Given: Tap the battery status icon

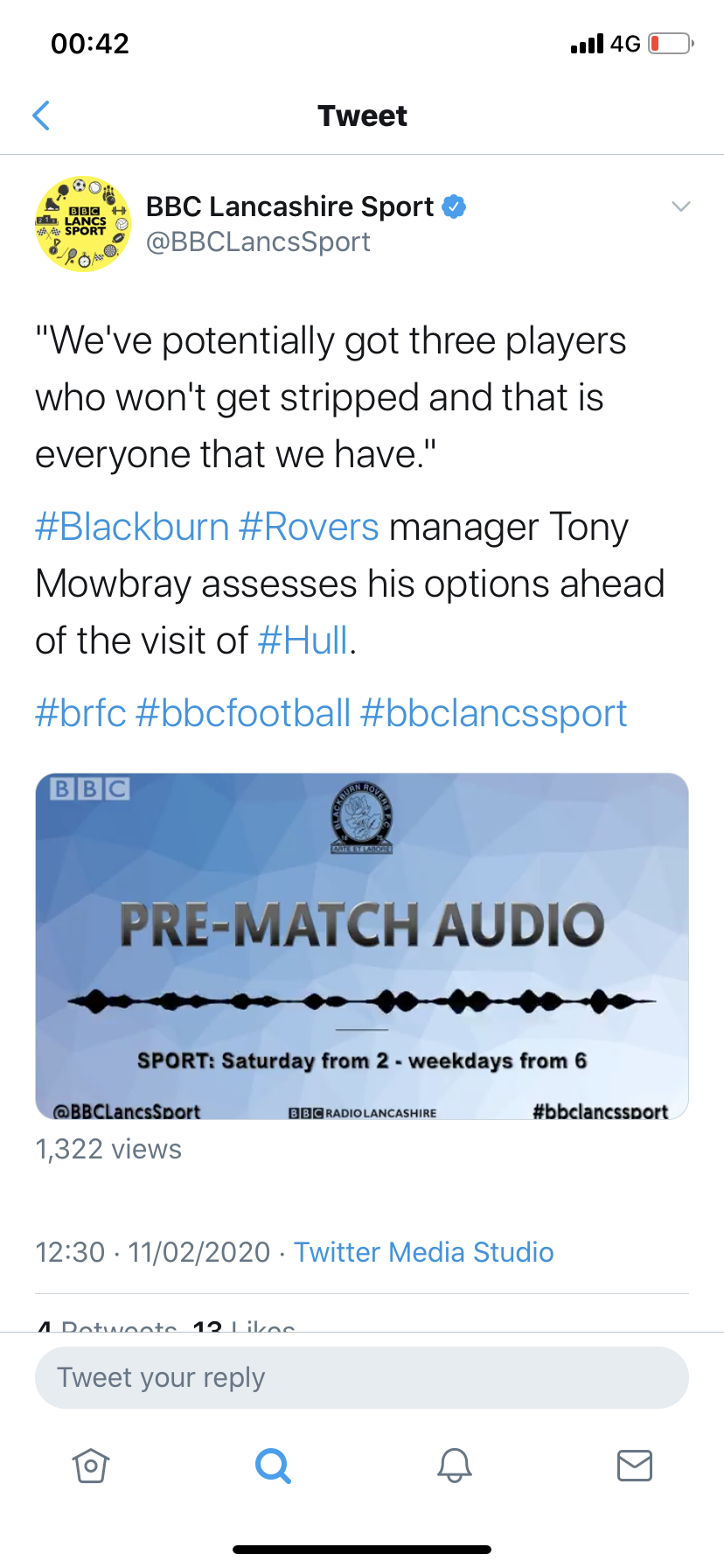Looking at the screenshot, I should click(671, 43).
